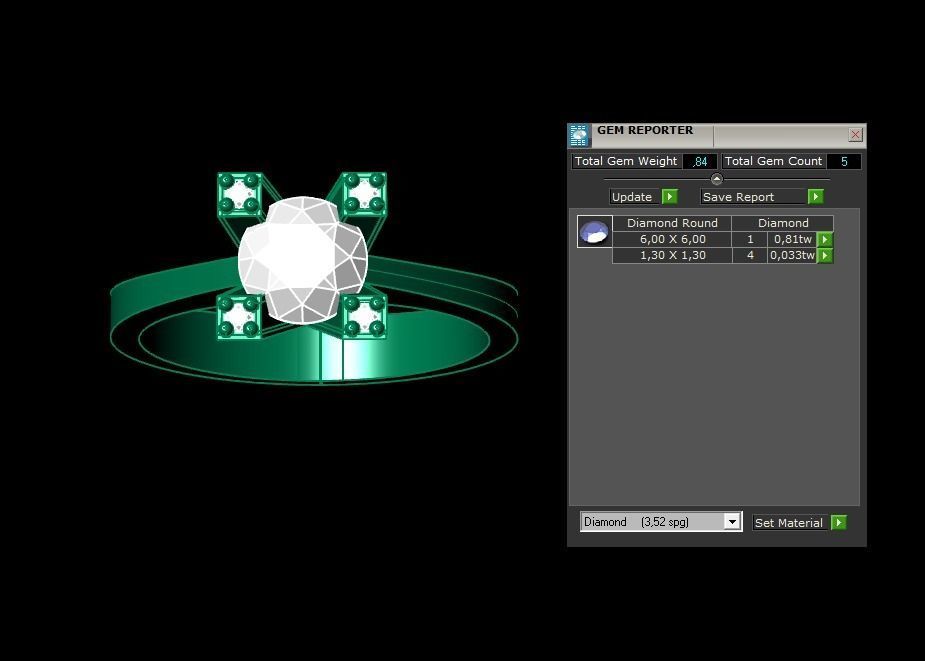Viewport: 925px width, 661px height.
Task: Click the green arrow beside Update
Action: (670, 197)
